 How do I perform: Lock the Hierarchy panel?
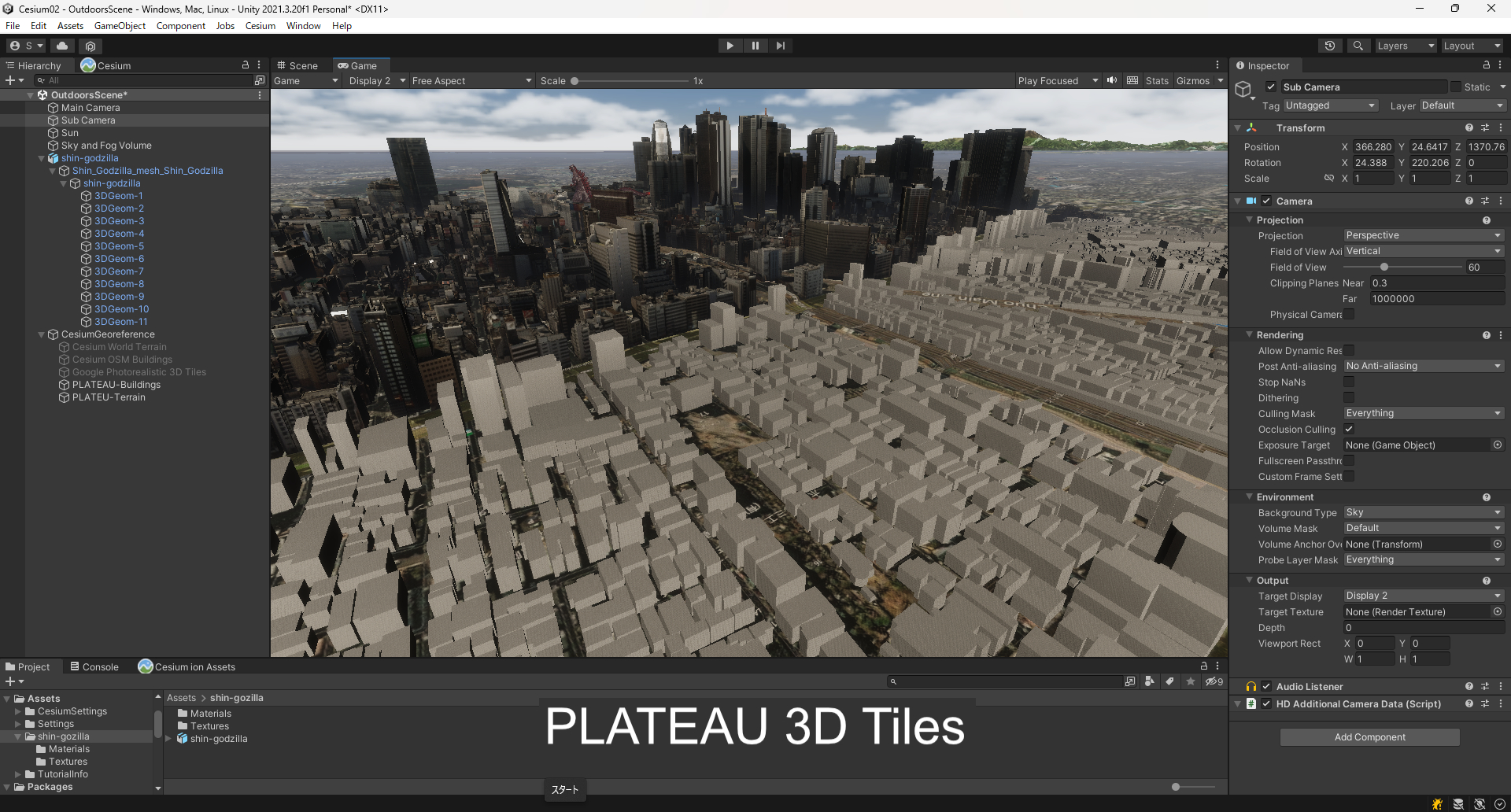point(246,65)
